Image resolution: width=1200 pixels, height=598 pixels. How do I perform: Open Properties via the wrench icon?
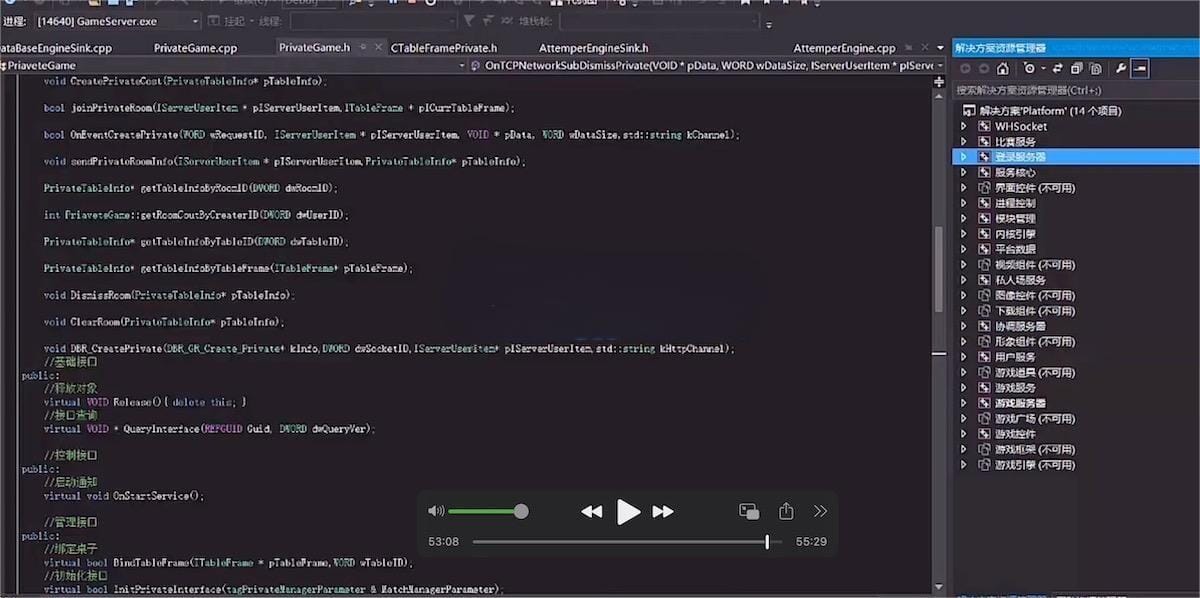1121,69
